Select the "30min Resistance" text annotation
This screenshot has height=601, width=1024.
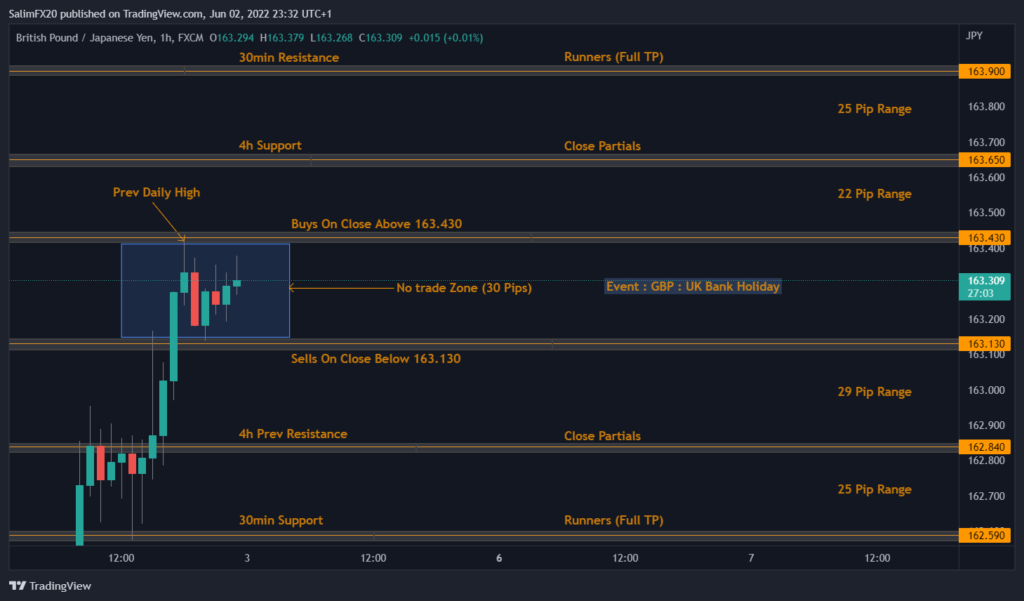(288, 58)
